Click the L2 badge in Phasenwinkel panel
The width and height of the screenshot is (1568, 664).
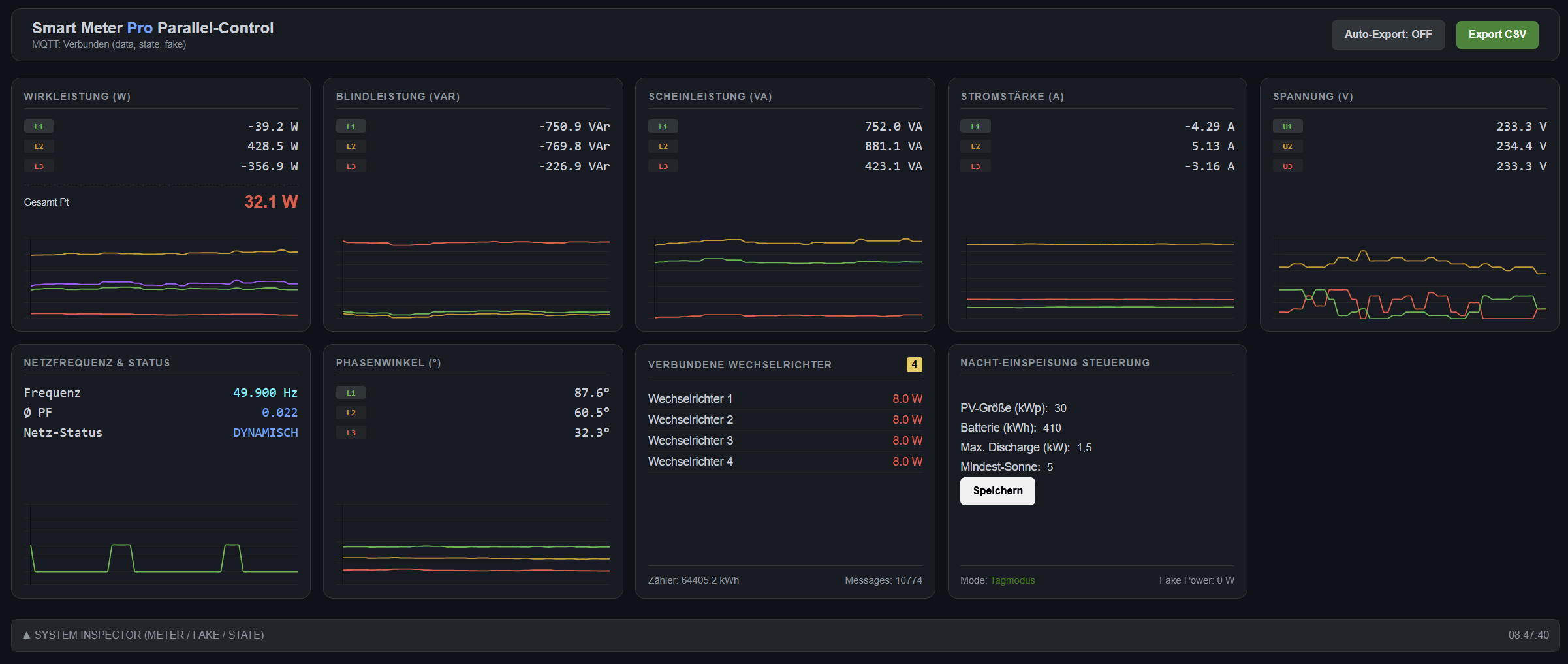[x=351, y=413]
